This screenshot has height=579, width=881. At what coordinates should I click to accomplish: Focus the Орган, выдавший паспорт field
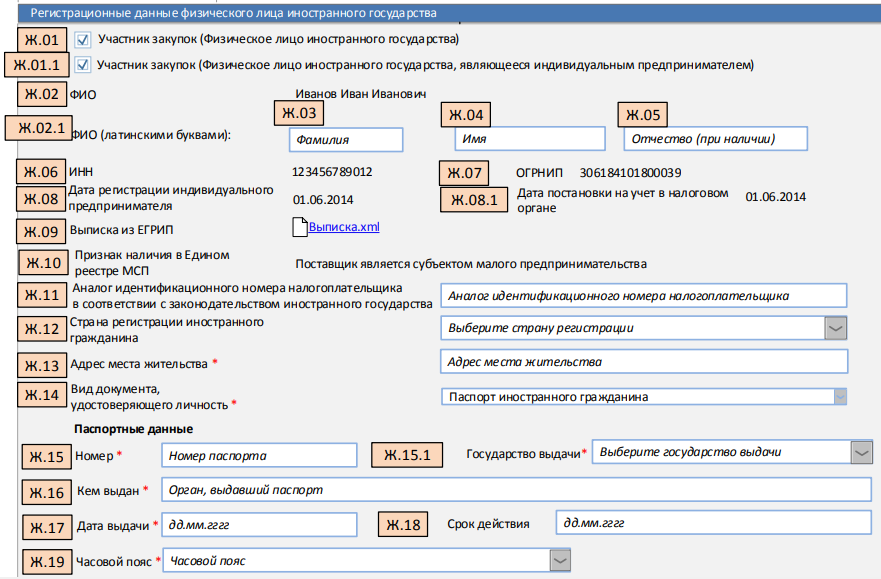pos(517,490)
